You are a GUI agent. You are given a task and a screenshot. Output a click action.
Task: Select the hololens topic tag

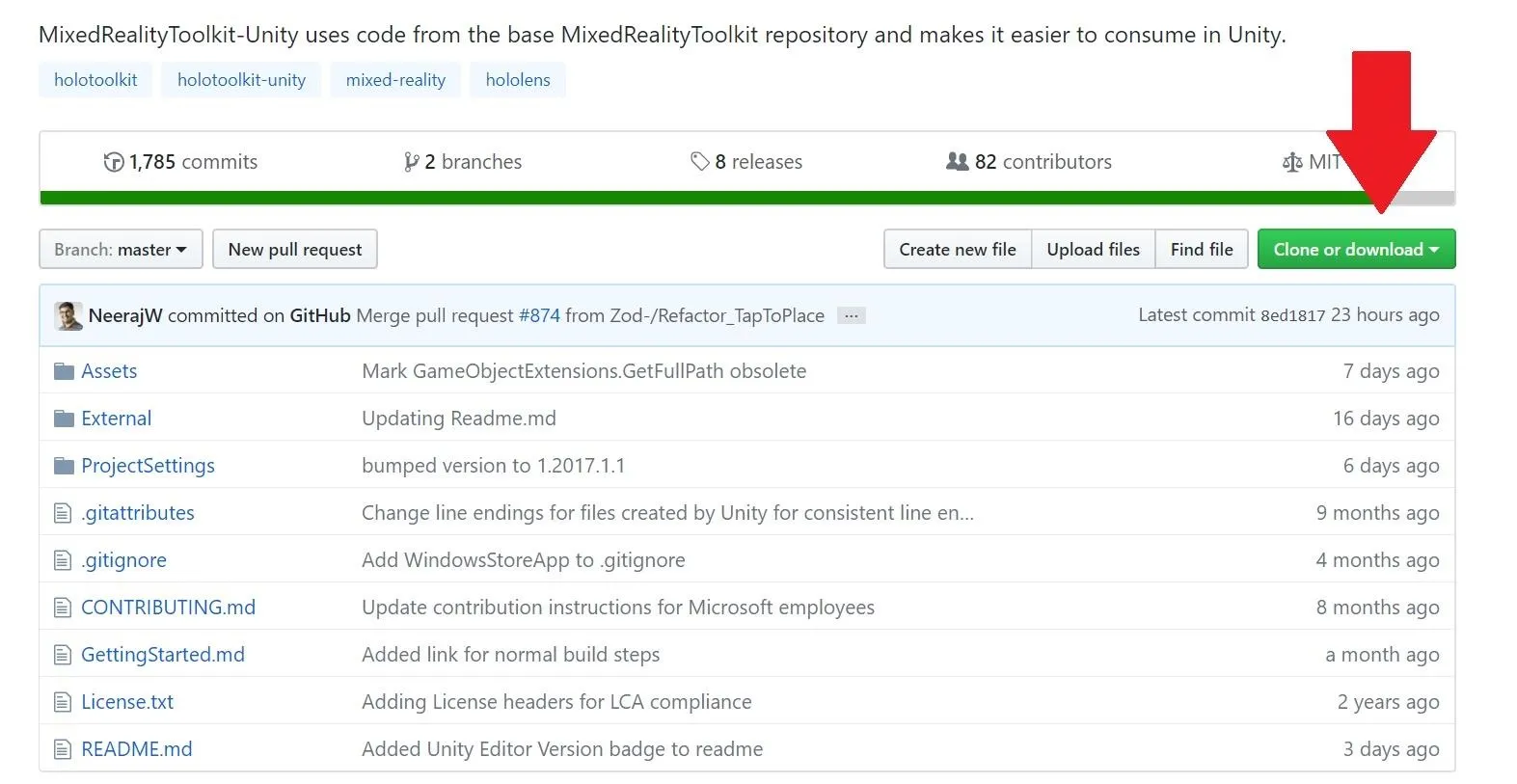click(518, 80)
